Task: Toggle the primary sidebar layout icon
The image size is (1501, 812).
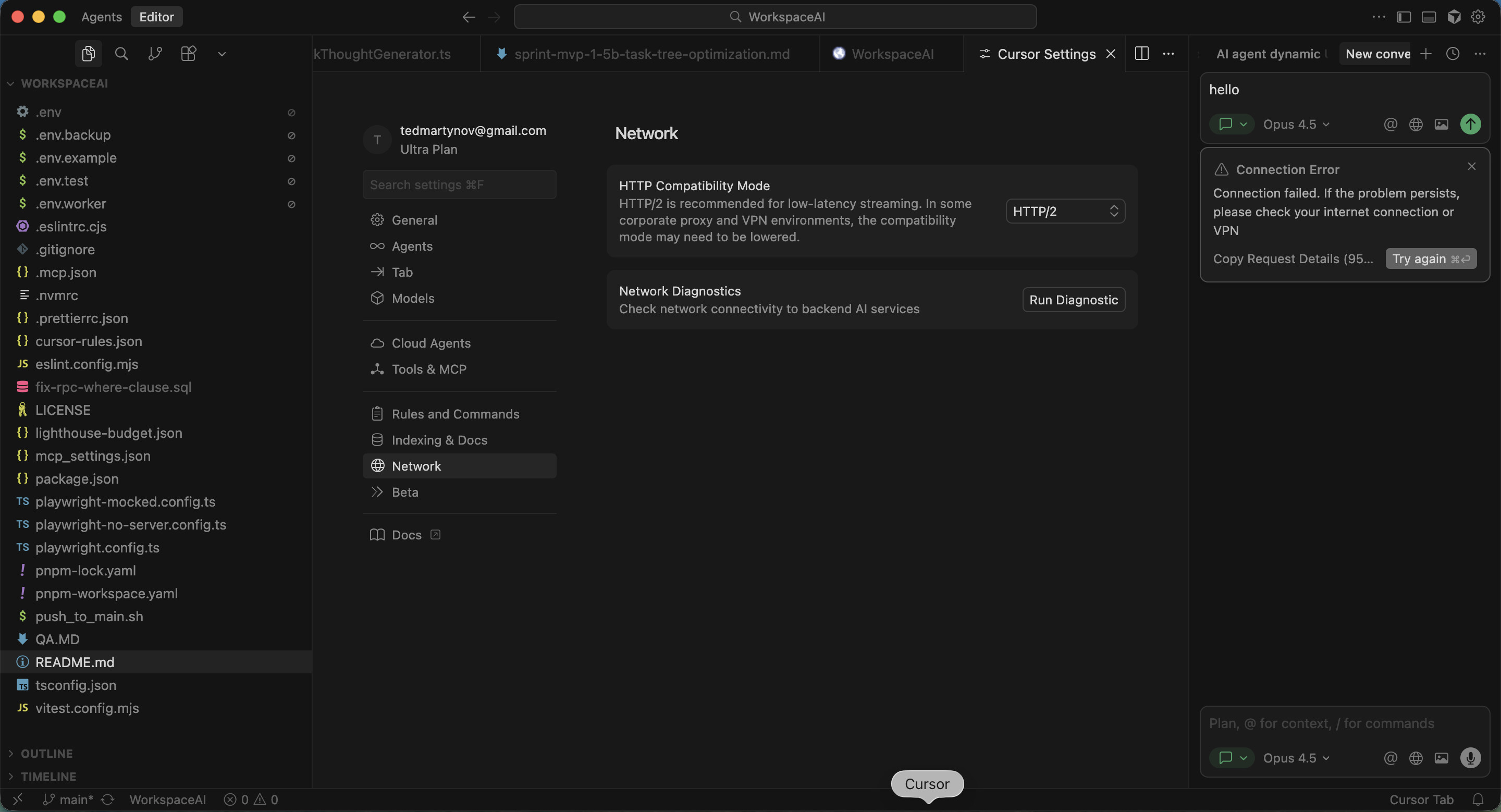Action: (x=1404, y=17)
